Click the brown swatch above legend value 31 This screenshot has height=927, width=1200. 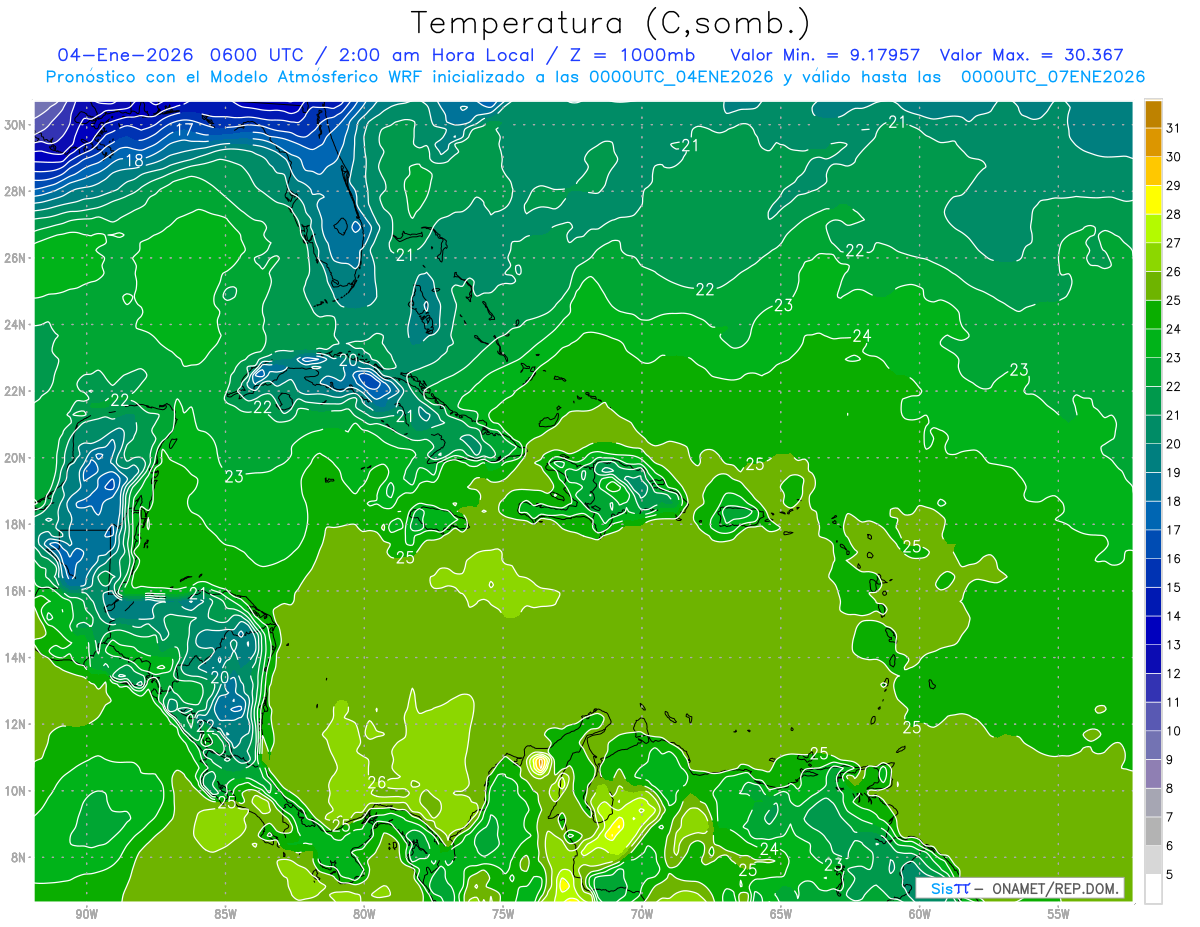1153,114
